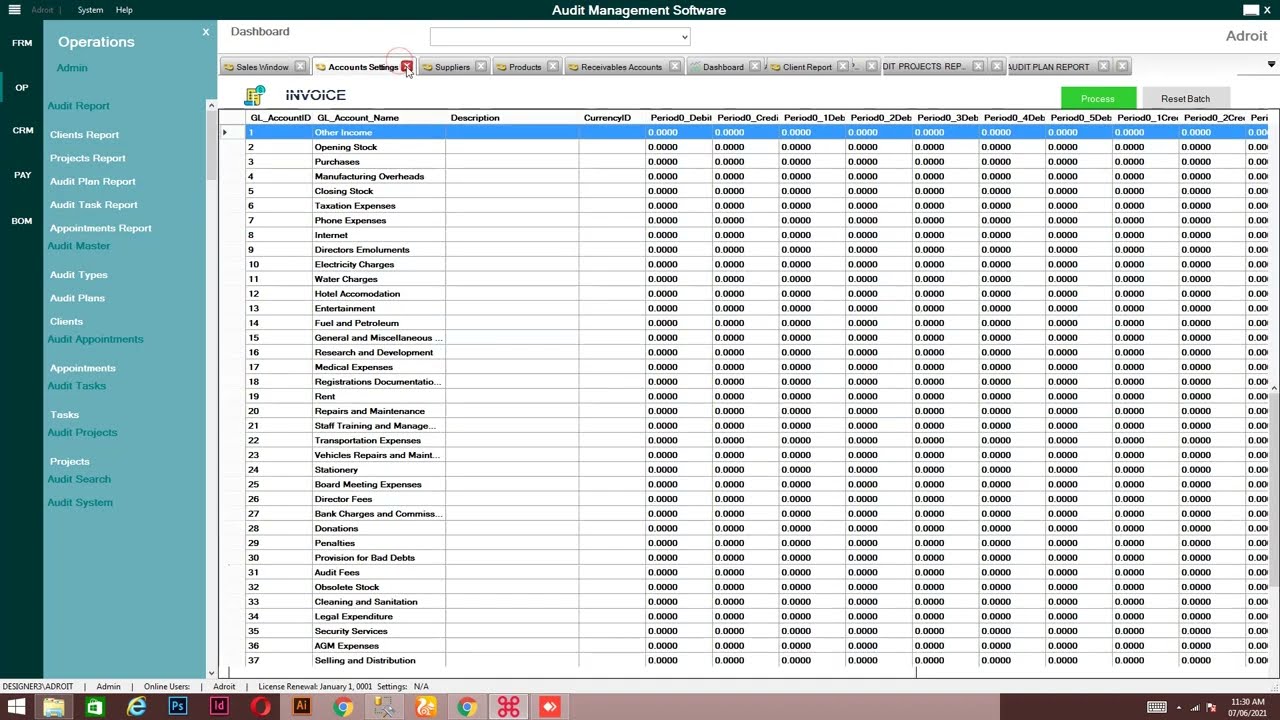Open Projects Report in sidebar
1280x720 pixels.
tap(88, 158)
